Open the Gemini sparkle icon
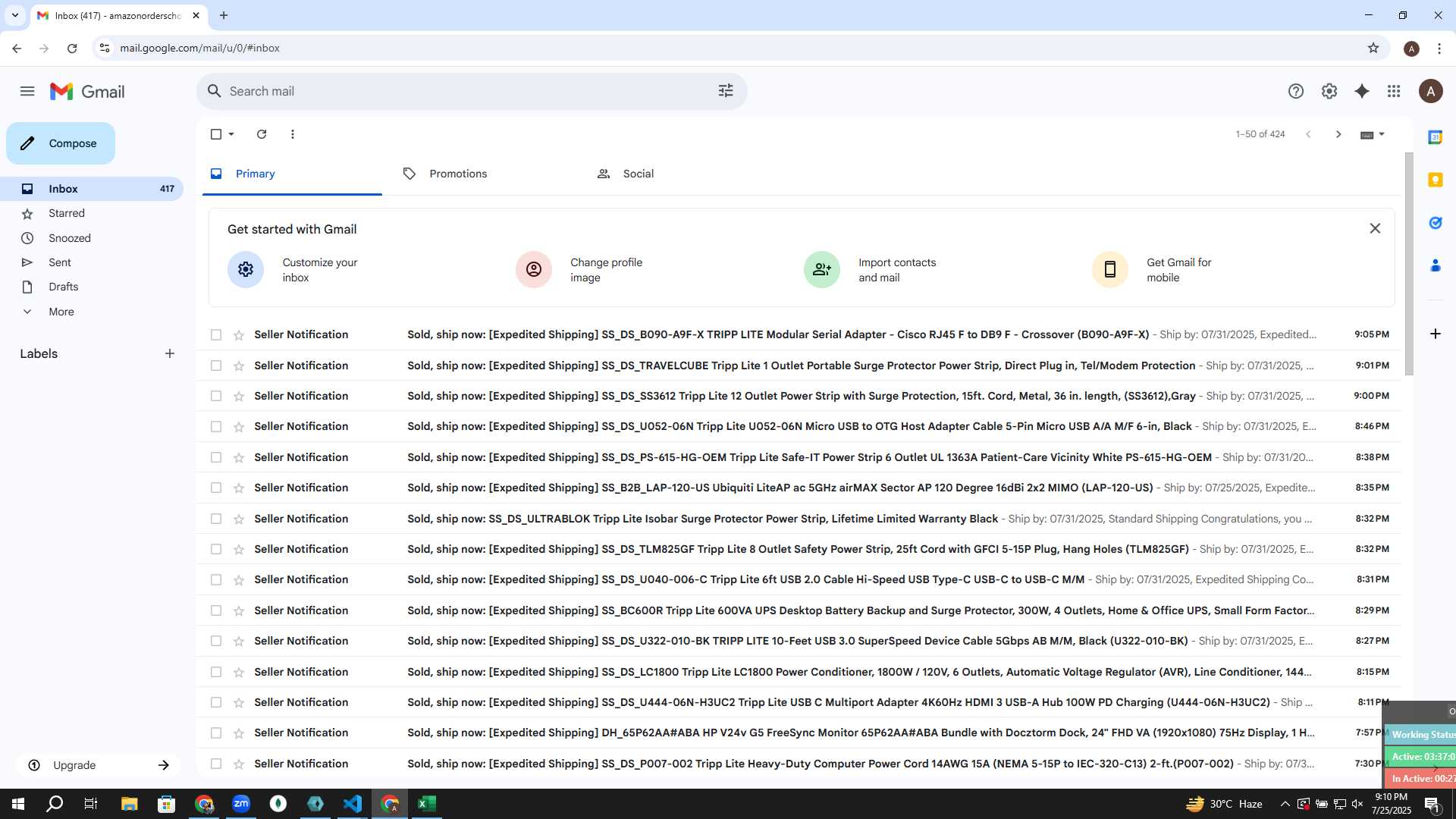Image resolution: width=1456 pixels, height=819 pixels. (x=1362, y=91)
